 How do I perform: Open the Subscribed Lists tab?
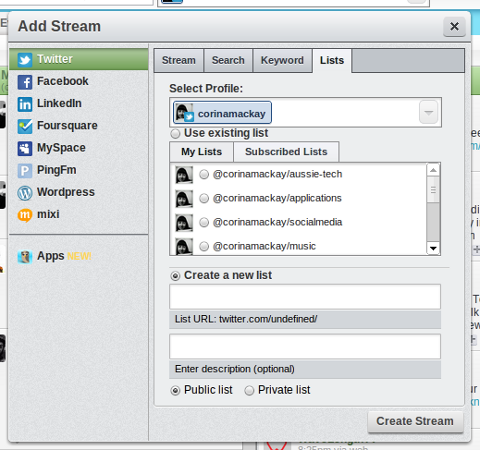[x=286, y=152]
